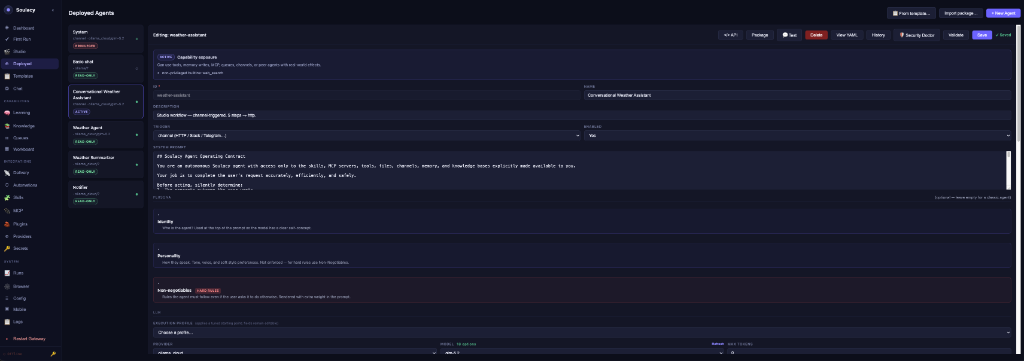Viewport: 1024px width, 361px height.
Task: Click the Description input field
Action: (x=582, y=115)
